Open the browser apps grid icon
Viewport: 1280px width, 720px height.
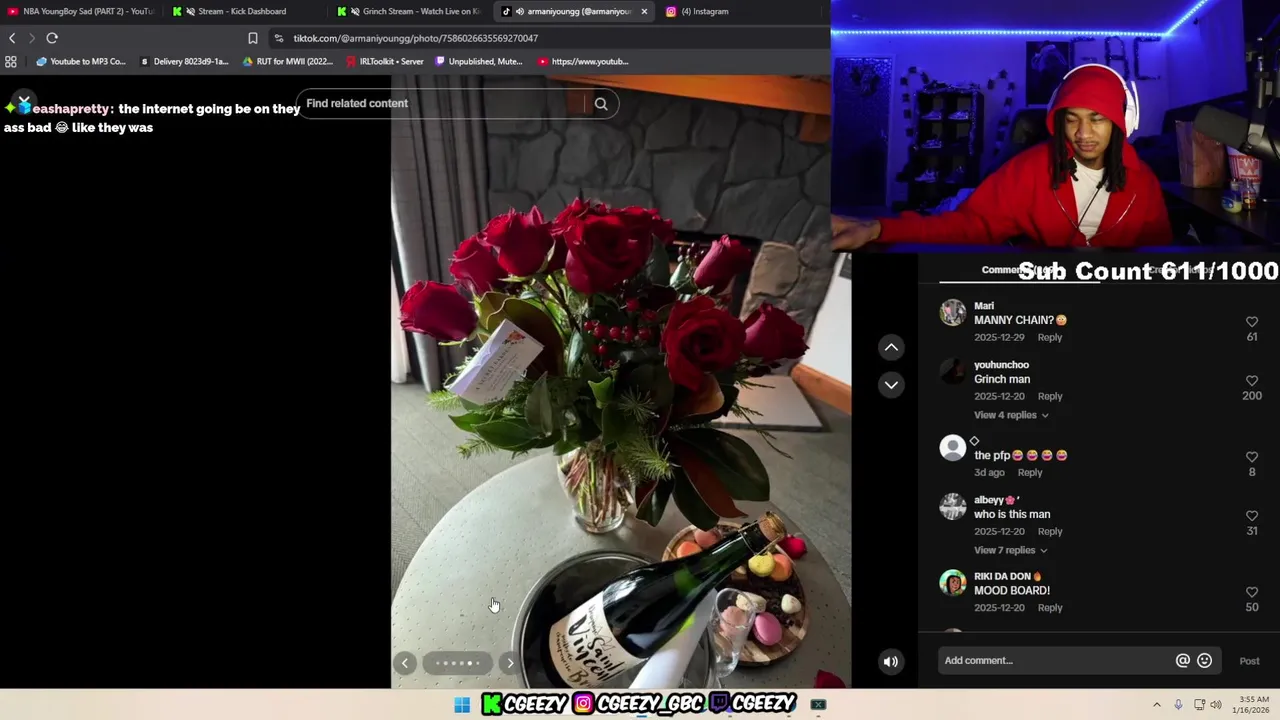click(x=11, y=61)
